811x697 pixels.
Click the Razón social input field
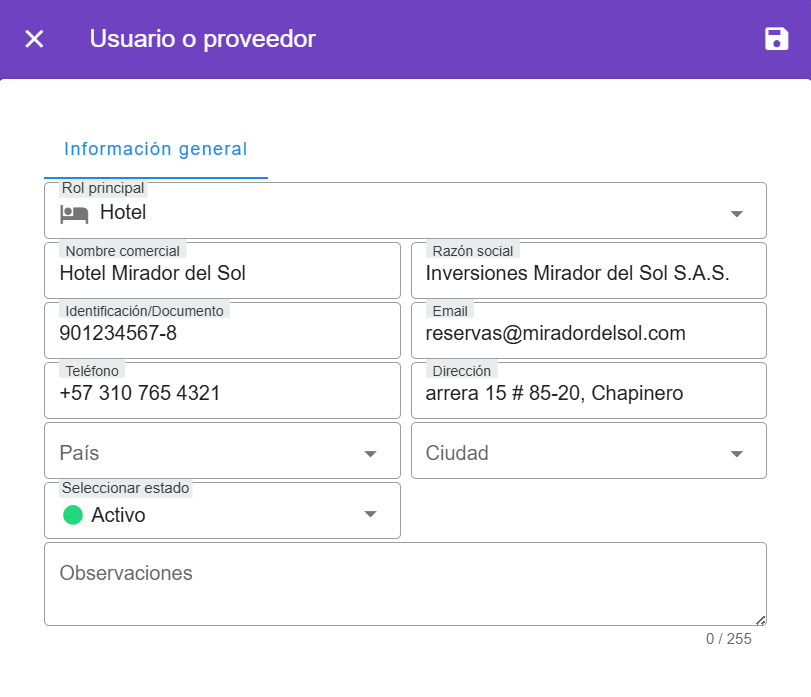[588, 273]
